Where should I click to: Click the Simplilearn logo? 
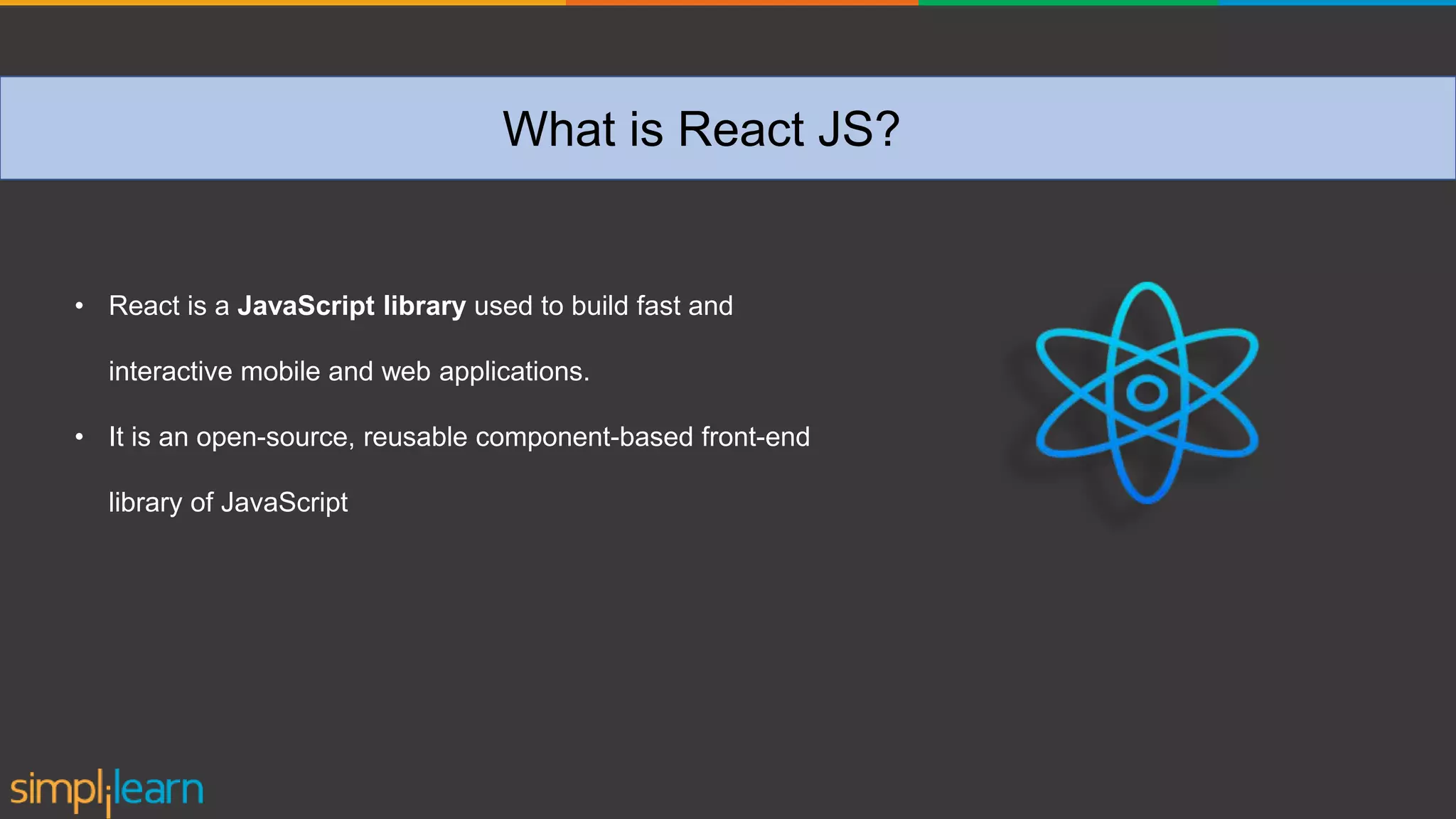tap(107, 791)
